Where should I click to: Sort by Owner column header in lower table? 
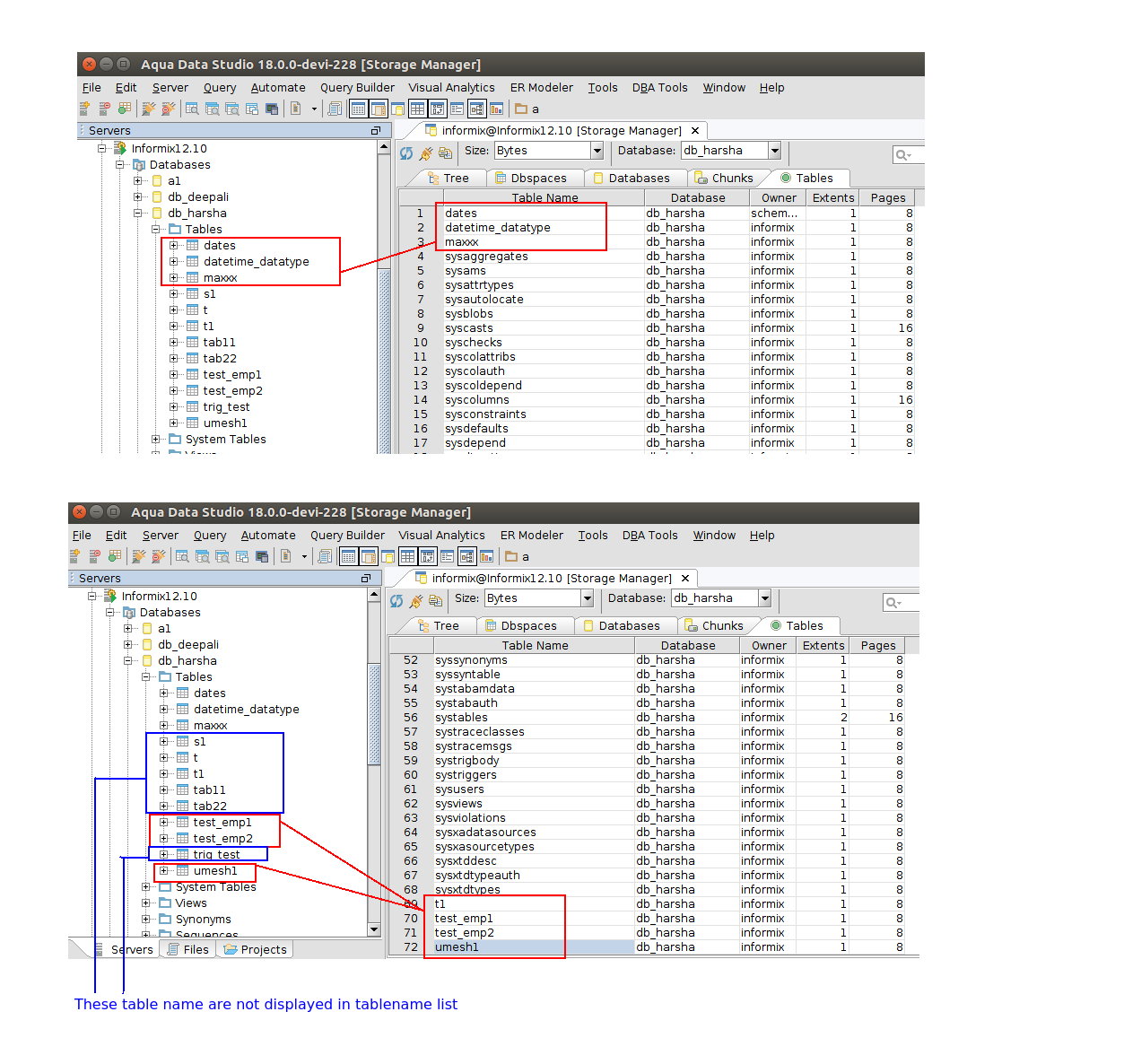(769, 646)
